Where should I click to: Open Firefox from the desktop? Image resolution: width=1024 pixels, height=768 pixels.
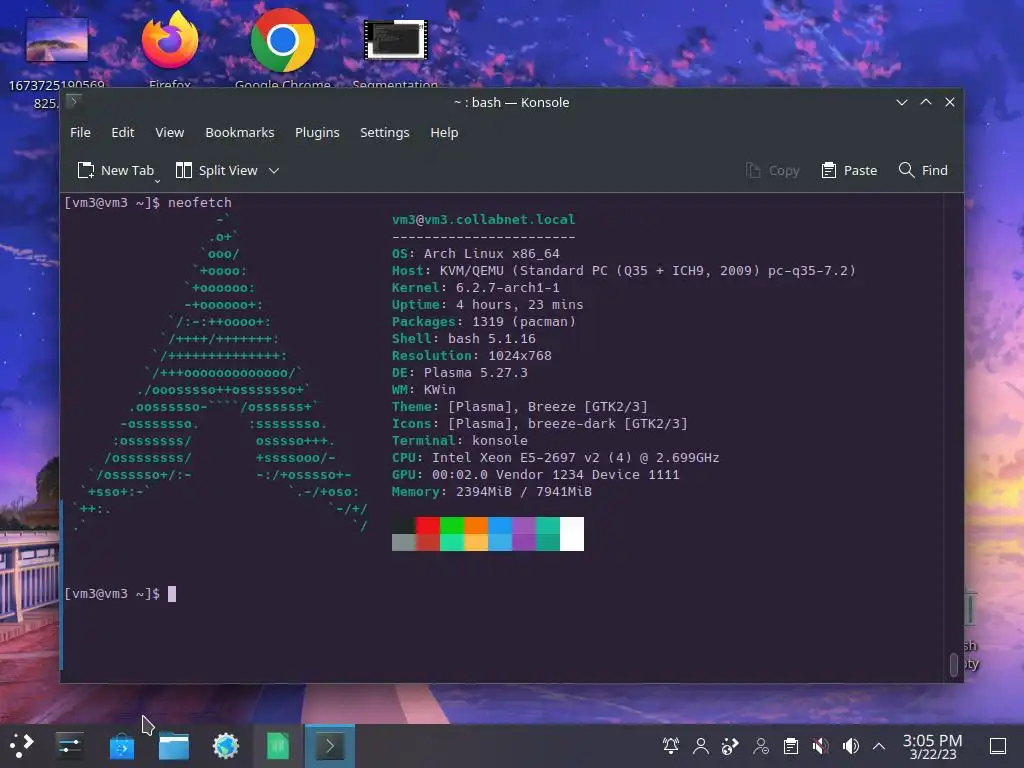click(x=170, y=49)
